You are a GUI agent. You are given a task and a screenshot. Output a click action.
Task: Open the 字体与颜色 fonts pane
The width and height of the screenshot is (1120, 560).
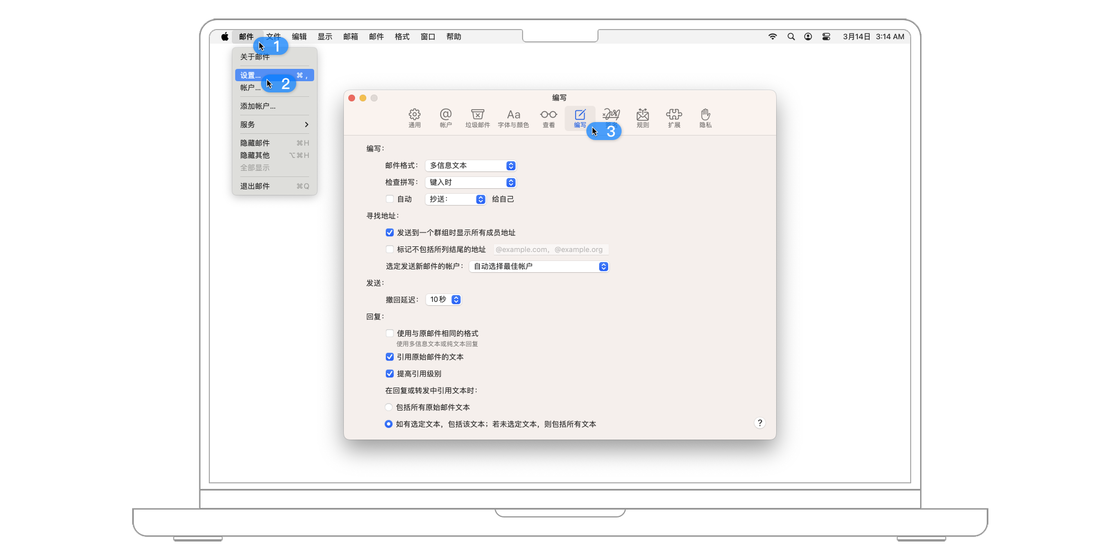coord(514,118)
